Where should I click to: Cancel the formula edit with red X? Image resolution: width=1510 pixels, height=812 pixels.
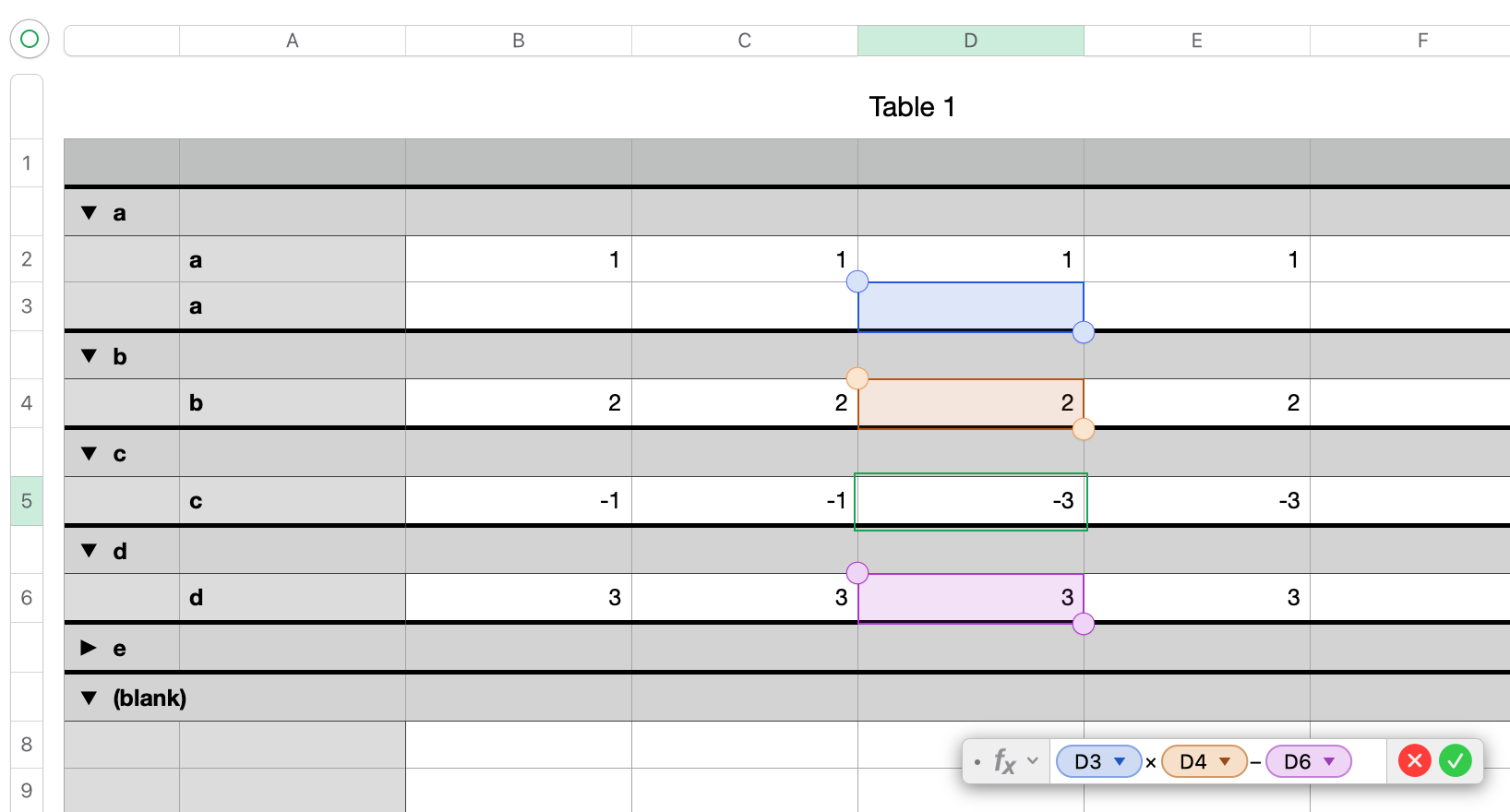pyautogui.click(x=1414, y=761)
